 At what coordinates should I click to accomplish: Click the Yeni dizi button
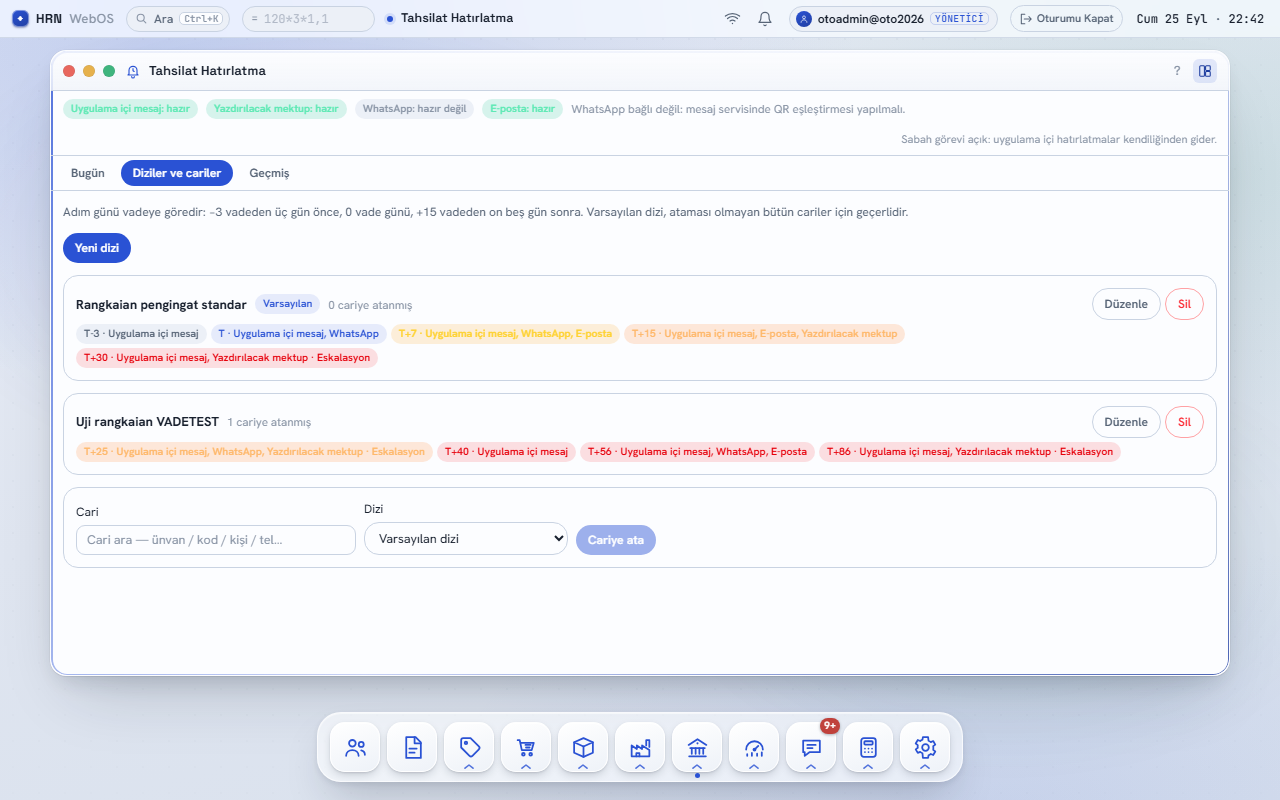point(97,248)
